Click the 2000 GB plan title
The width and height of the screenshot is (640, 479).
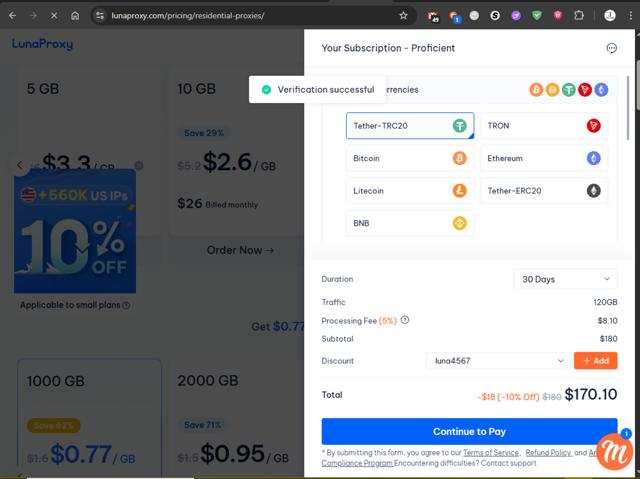click(x=208, y=380)
